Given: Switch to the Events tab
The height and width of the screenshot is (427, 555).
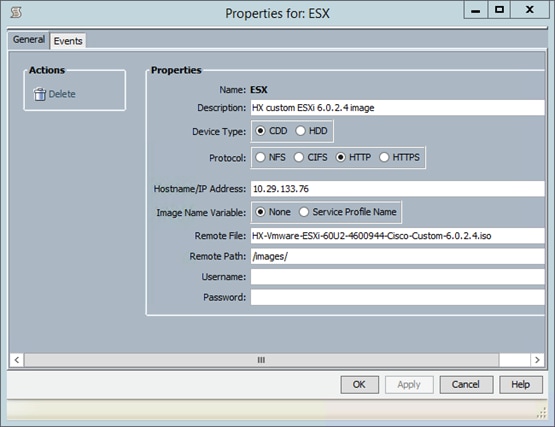Looking at the screenshot, I should 68,41.
